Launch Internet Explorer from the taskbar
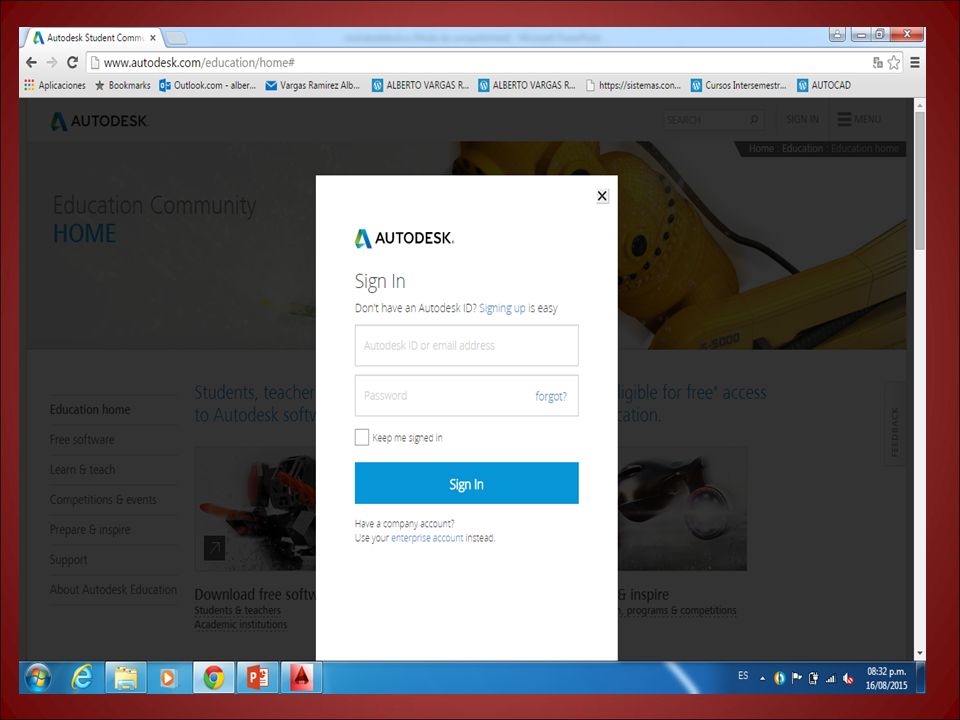 coord(81,677)
